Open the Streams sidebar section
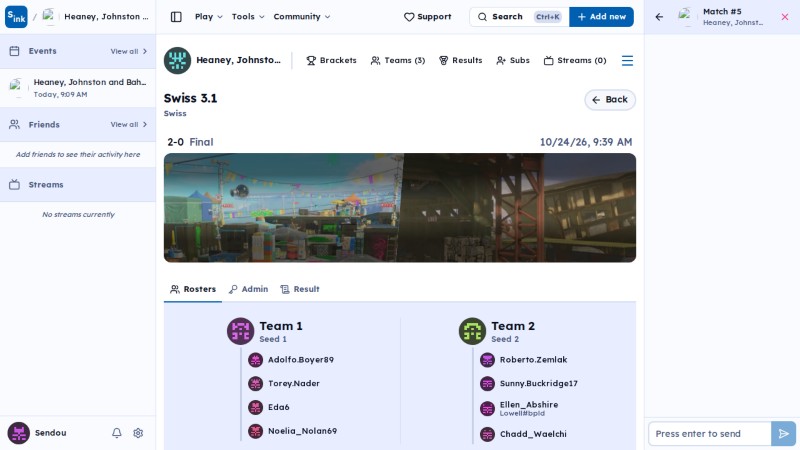Image resolution: width=800 pixels, height=450 pixels. [x=78, y=185]
